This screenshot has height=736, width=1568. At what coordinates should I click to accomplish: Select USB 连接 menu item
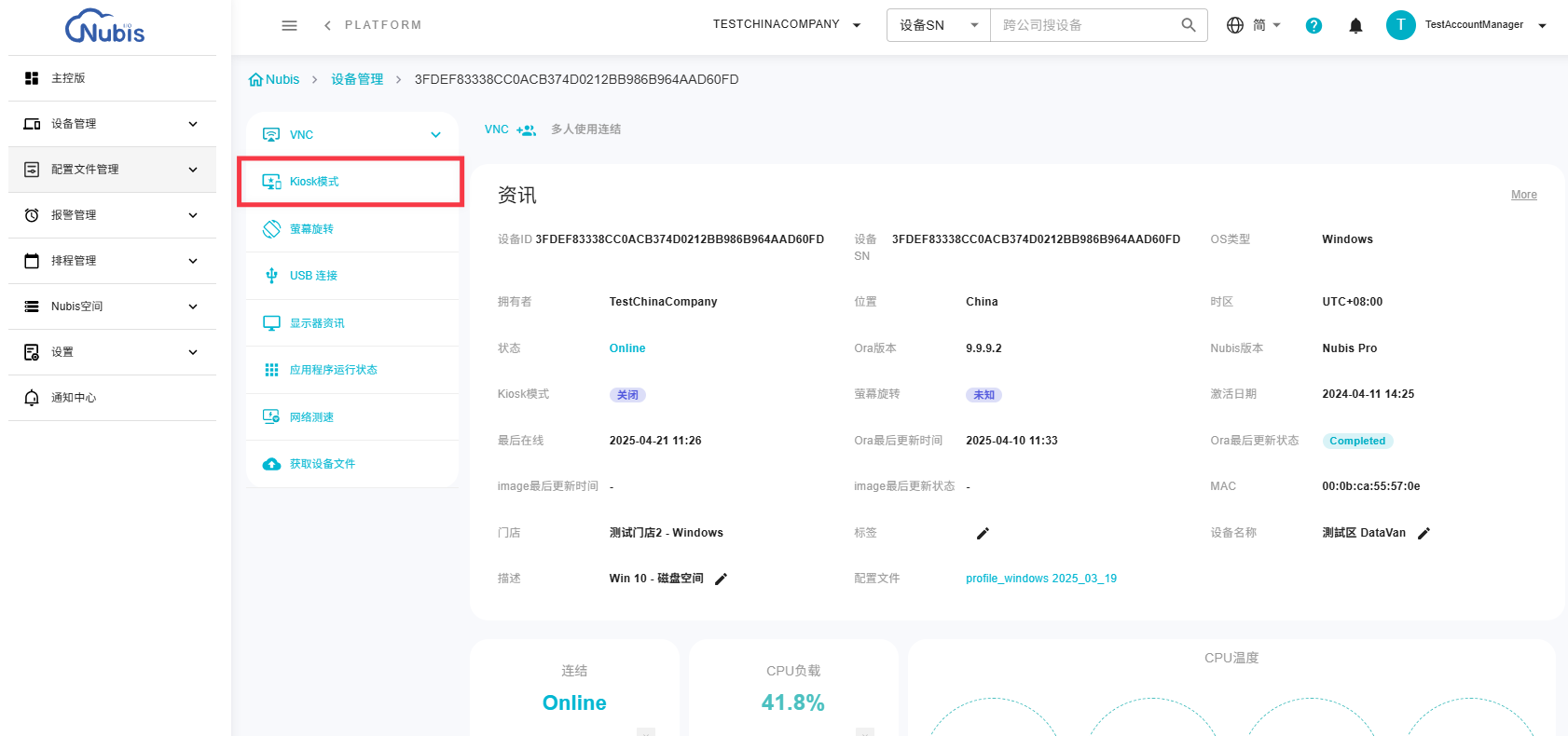pyautogui.click(x=352, y=276)
